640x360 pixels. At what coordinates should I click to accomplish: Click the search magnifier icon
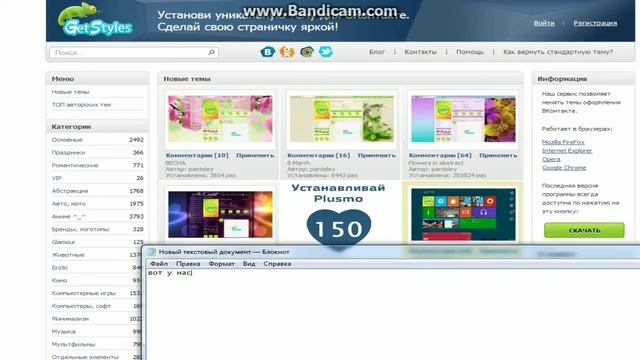[211, 52]
